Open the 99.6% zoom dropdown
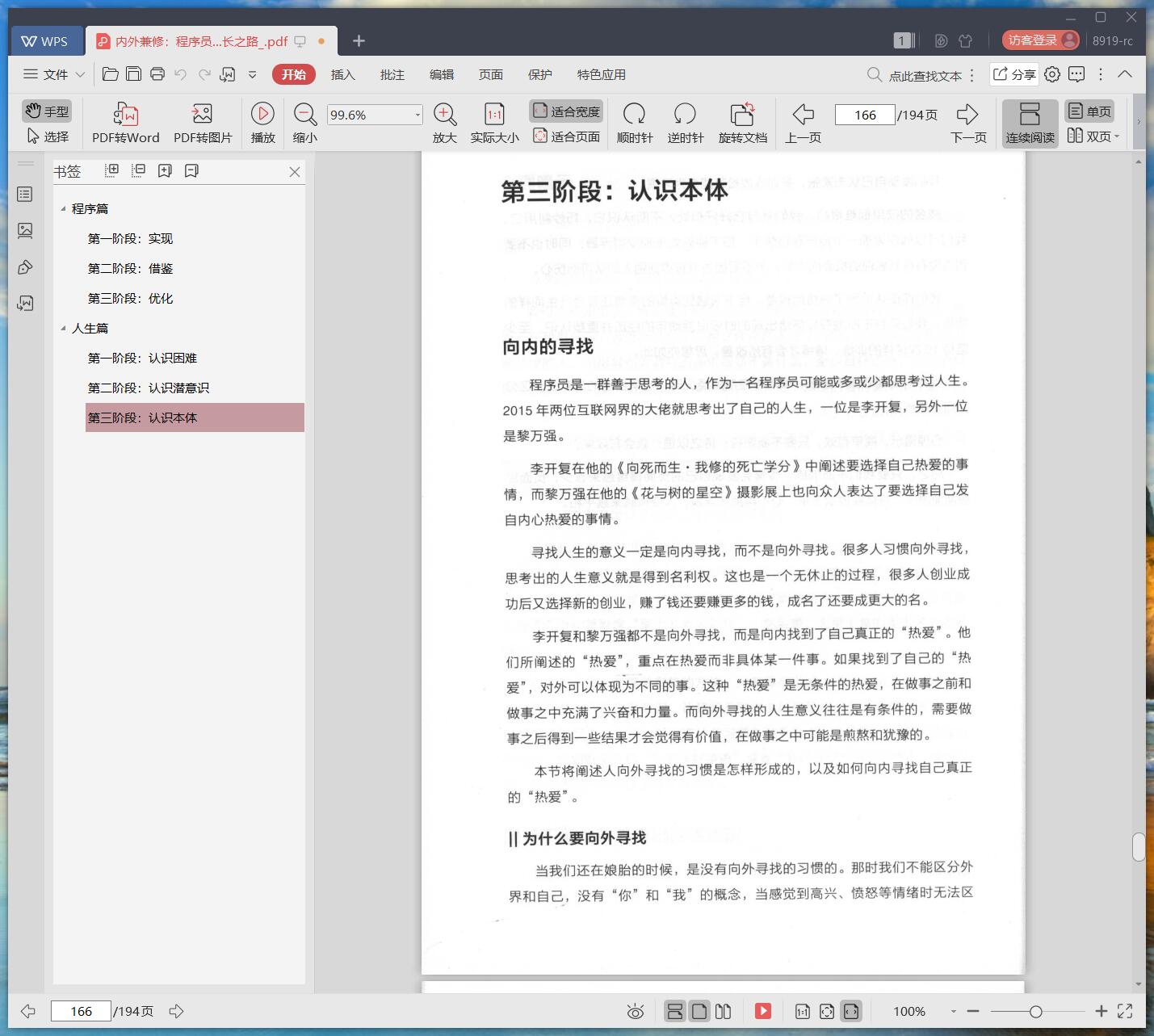 (x=418, y=115)
